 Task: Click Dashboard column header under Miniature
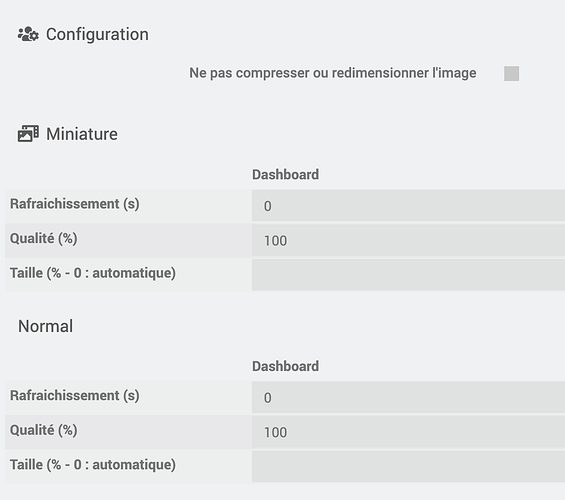pos(285,175)
